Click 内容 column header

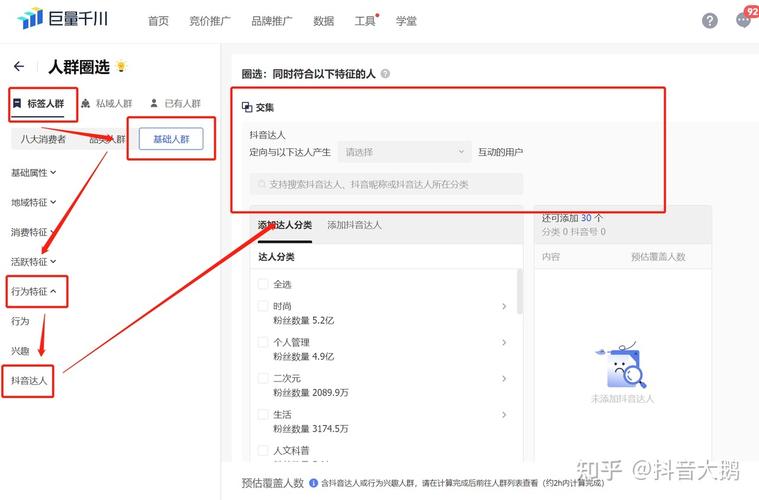tap(551, 257)
